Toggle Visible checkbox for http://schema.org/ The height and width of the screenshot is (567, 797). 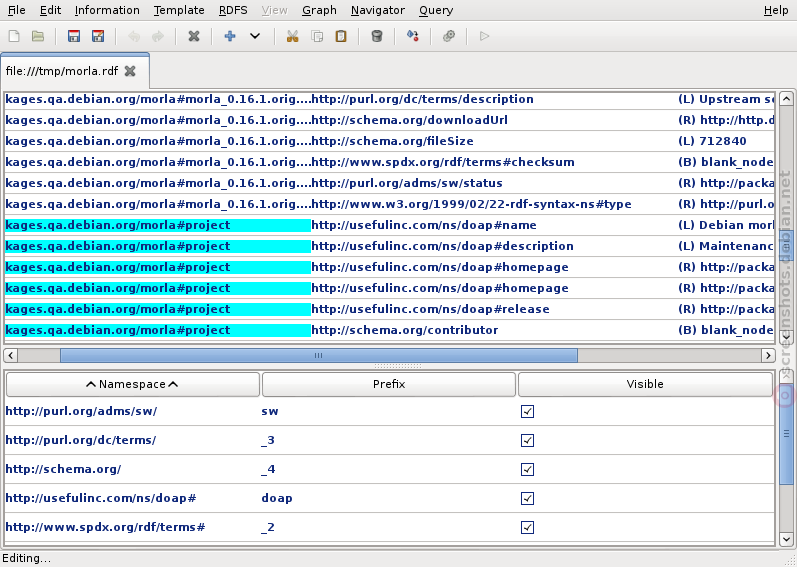tap(528, 469)
